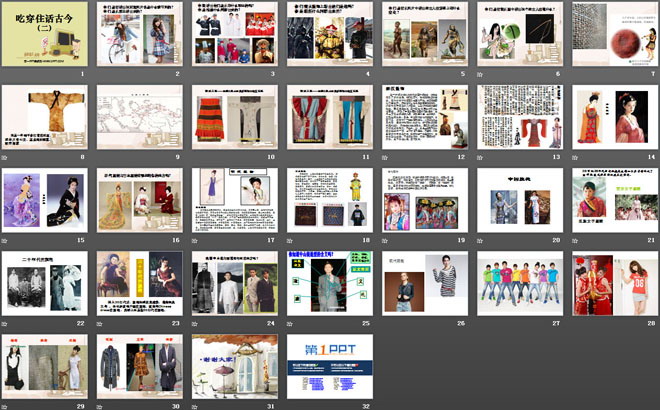Select the final slide 32 with PPT logo
660x410 pixels.
point(329,365)
